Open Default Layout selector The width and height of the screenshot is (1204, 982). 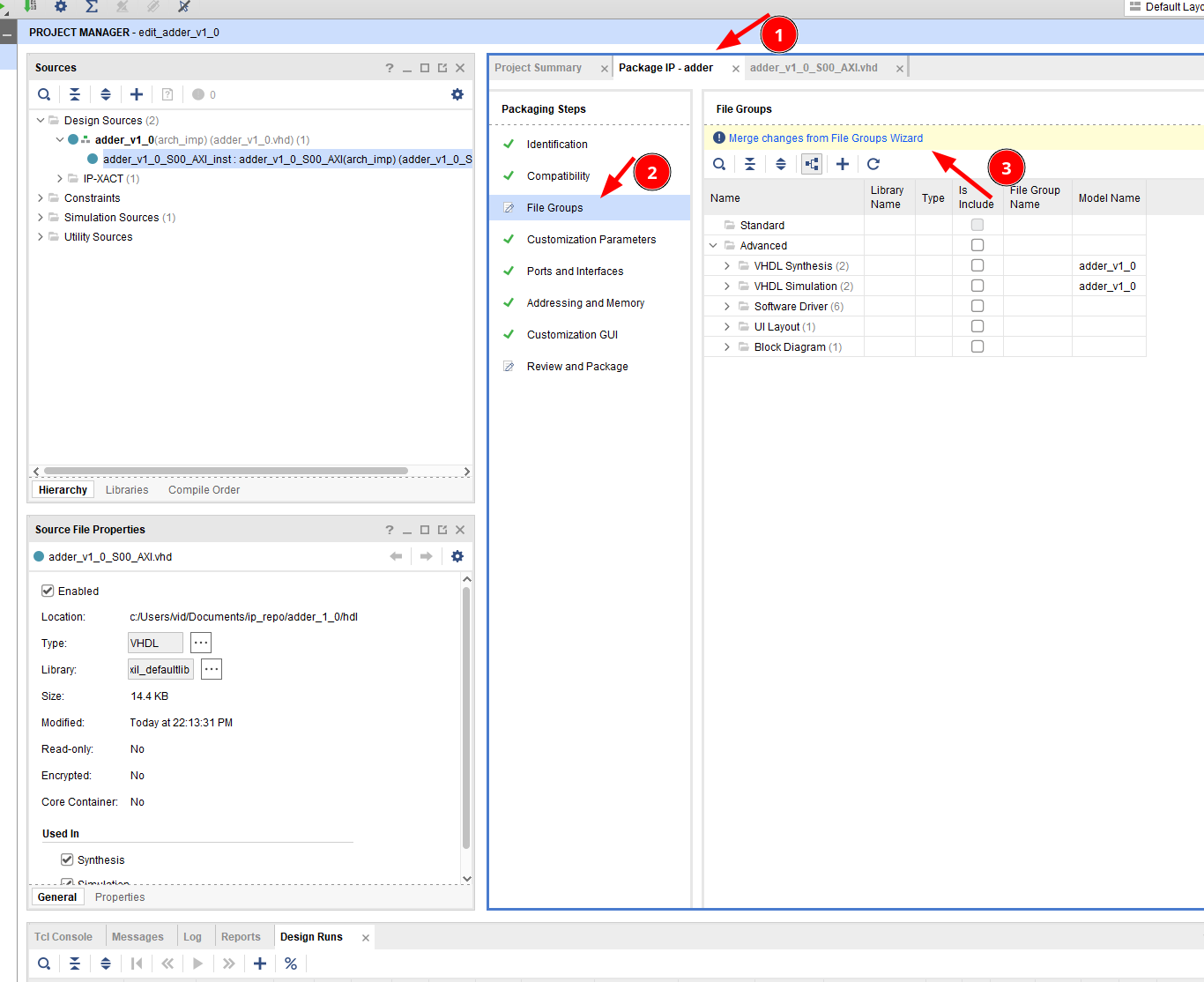1166,7
